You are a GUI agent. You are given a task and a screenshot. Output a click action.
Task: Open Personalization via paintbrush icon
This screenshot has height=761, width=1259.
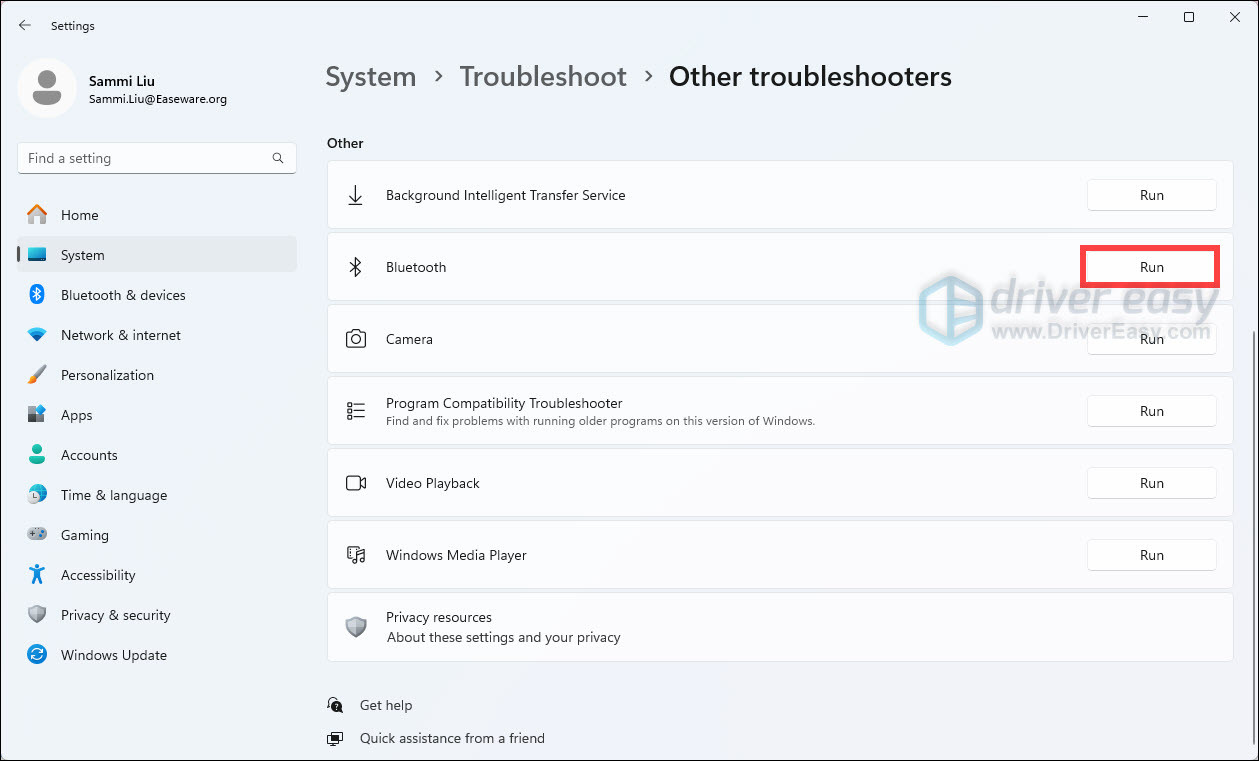coord(37,375)
